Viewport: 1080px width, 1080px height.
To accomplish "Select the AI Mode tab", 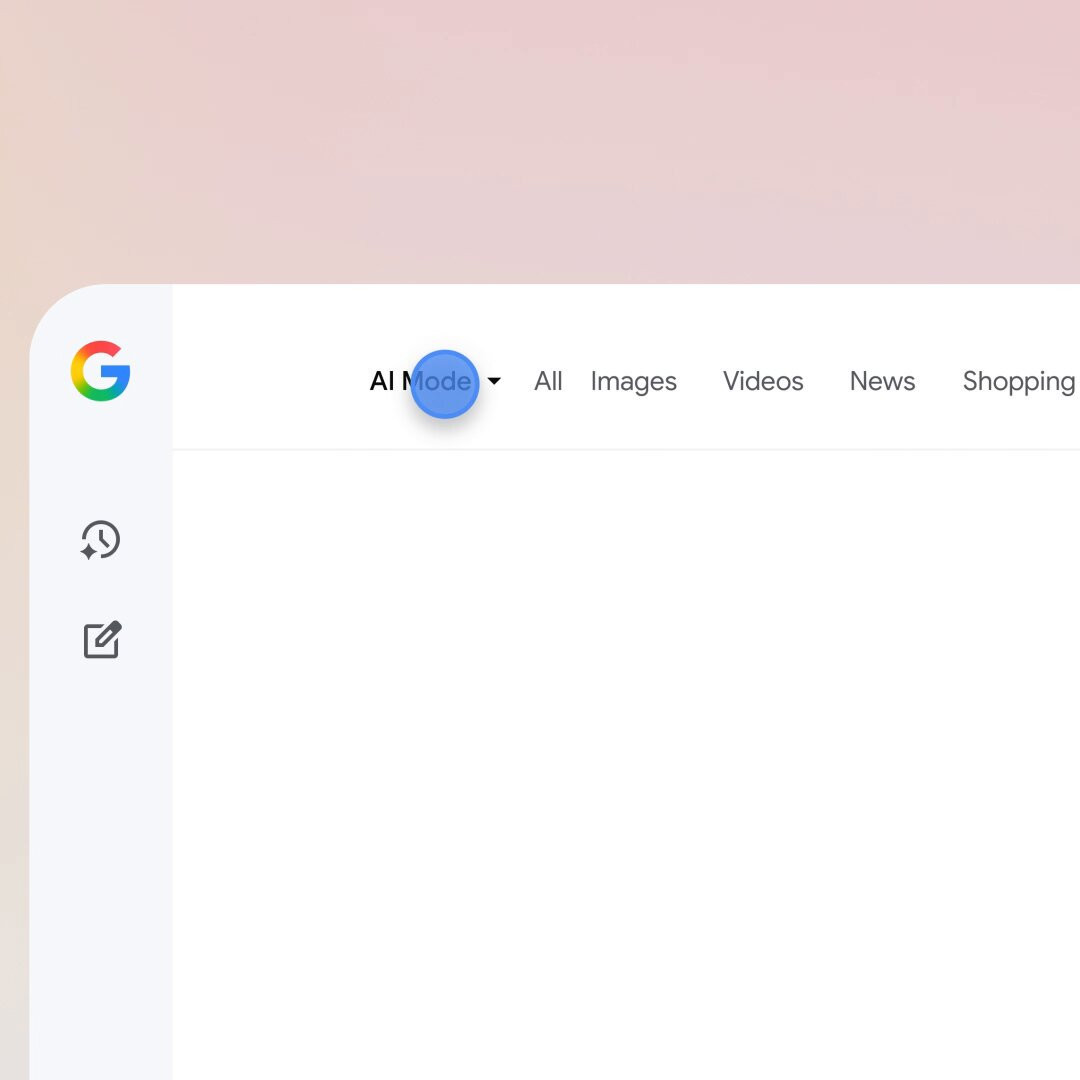I will tap(421, 381).
